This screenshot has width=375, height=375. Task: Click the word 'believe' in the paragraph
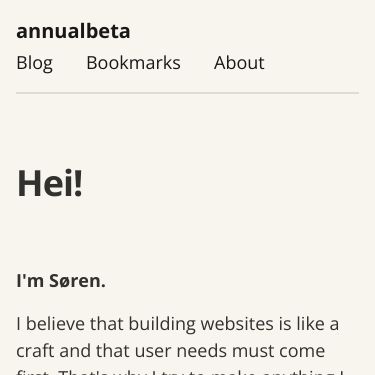tap(55, 324)
